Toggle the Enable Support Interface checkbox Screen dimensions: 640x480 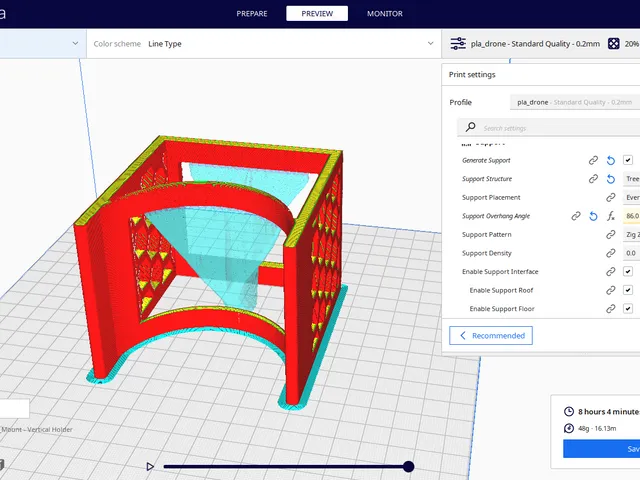(628, 271)
